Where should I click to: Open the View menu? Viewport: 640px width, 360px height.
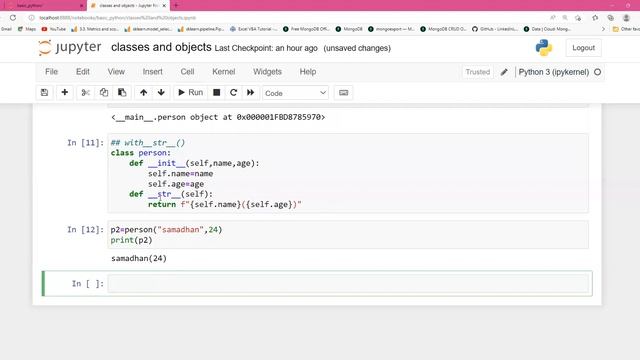(116, 72)
